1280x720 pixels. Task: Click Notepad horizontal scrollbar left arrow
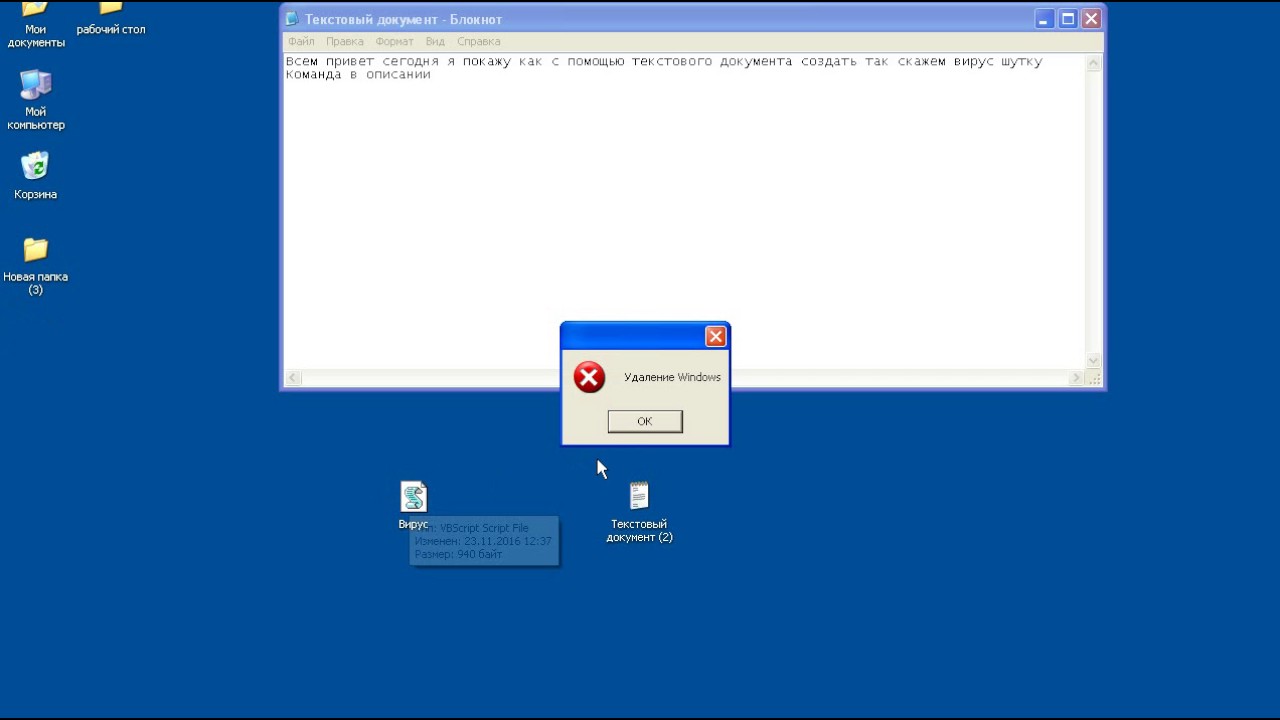(x=293, y=378)
